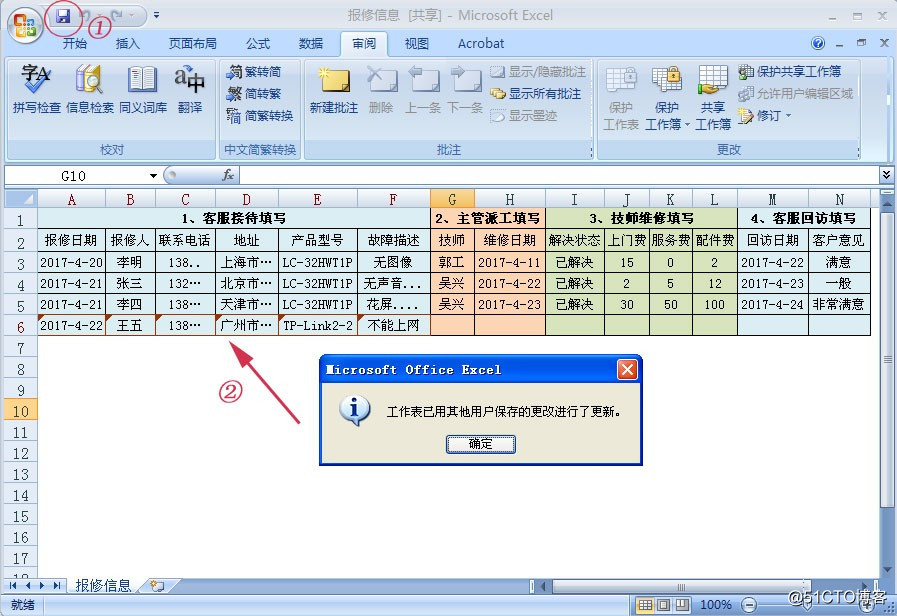Open the 数据 (Data) tab
This screenshot has width=897, height=616.
pyautogui.click(x=311, y=43)
